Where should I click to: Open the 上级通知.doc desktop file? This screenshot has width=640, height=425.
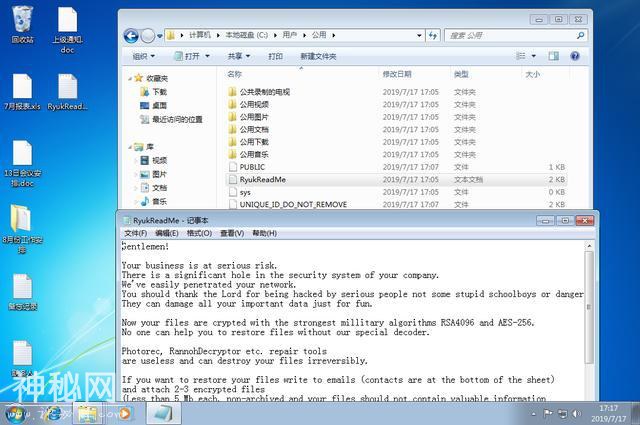67,30
